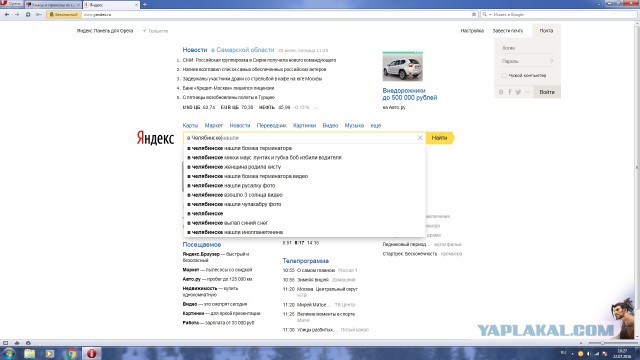Clear search query with X icon

420,138
